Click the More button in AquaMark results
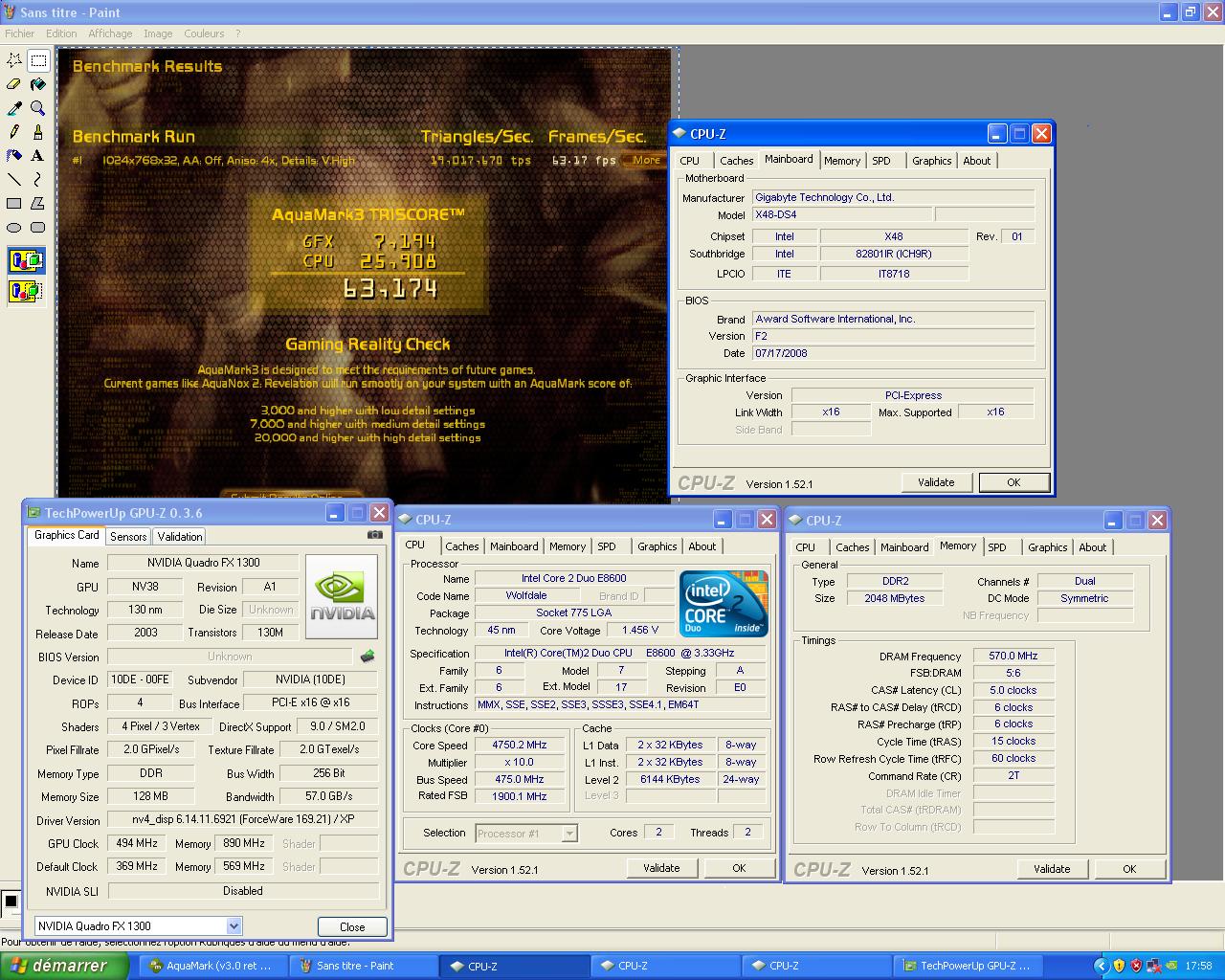 tap(646, 160)
